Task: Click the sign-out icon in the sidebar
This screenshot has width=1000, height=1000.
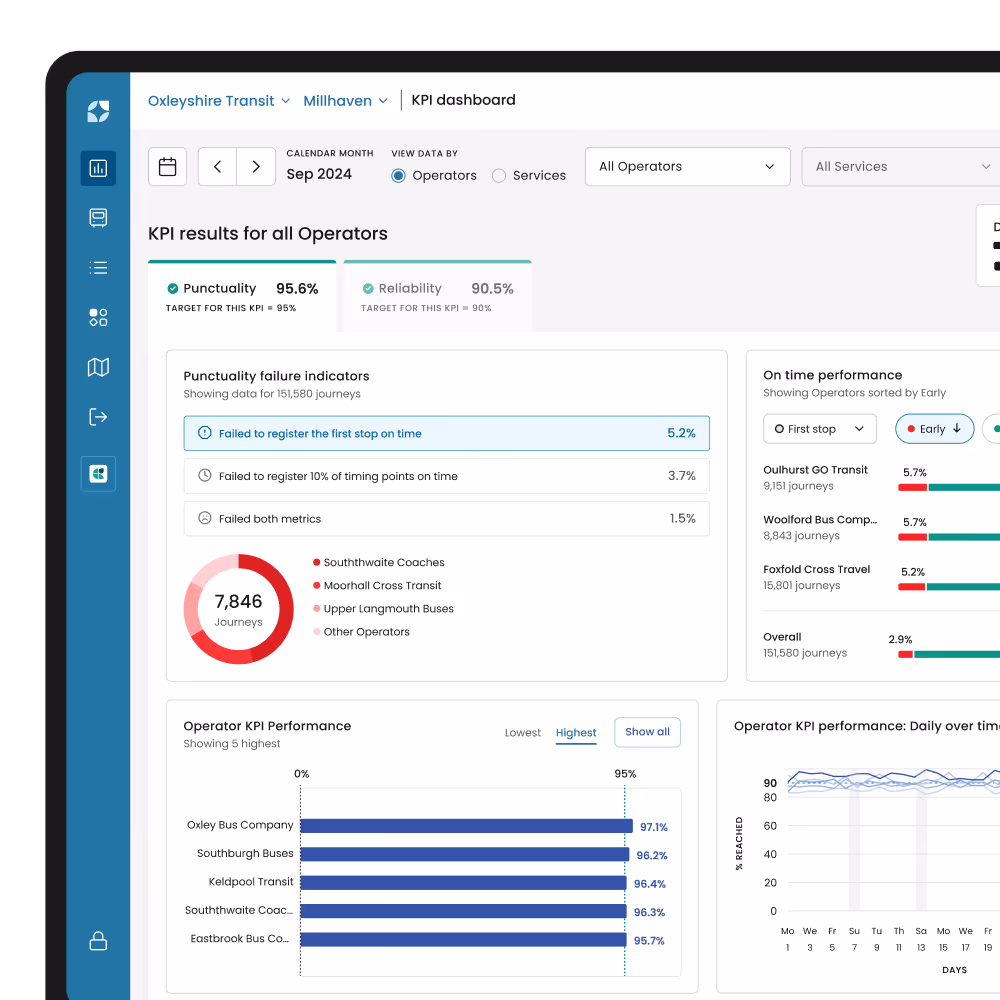Action: tap(97, 416)
